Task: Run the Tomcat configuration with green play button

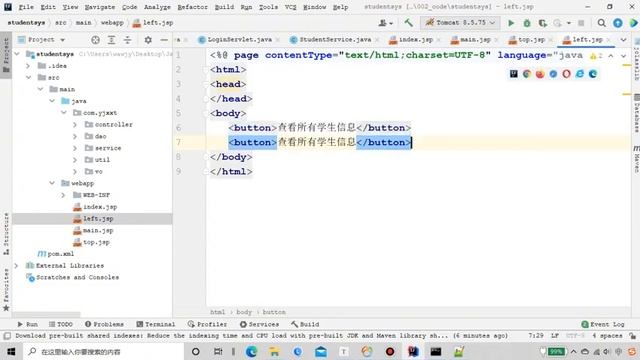Action: click(x=511, y=23)
